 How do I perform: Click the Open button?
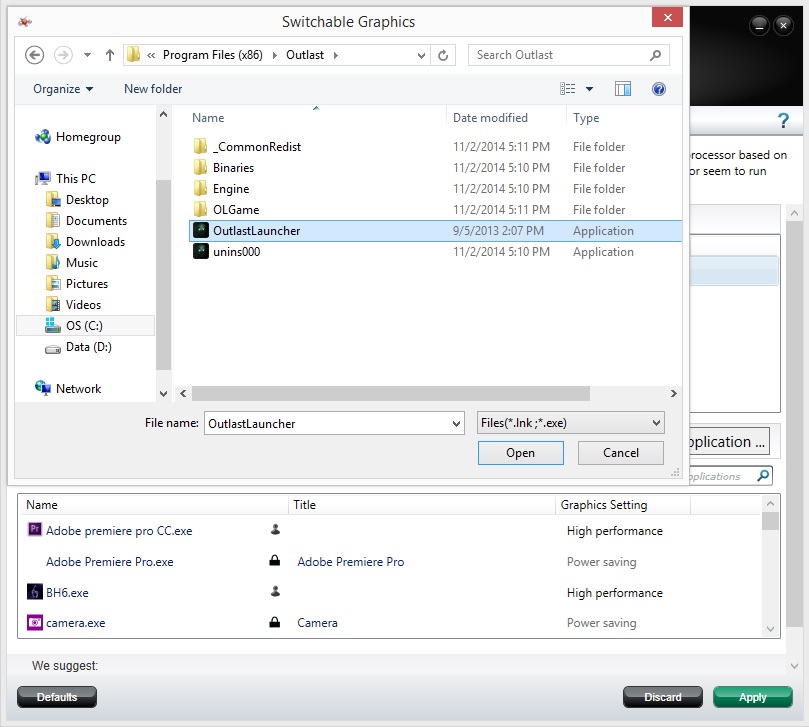point(520,453)
